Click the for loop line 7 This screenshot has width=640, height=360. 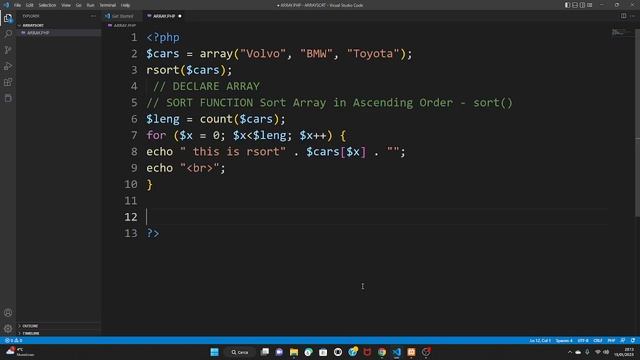246,135
